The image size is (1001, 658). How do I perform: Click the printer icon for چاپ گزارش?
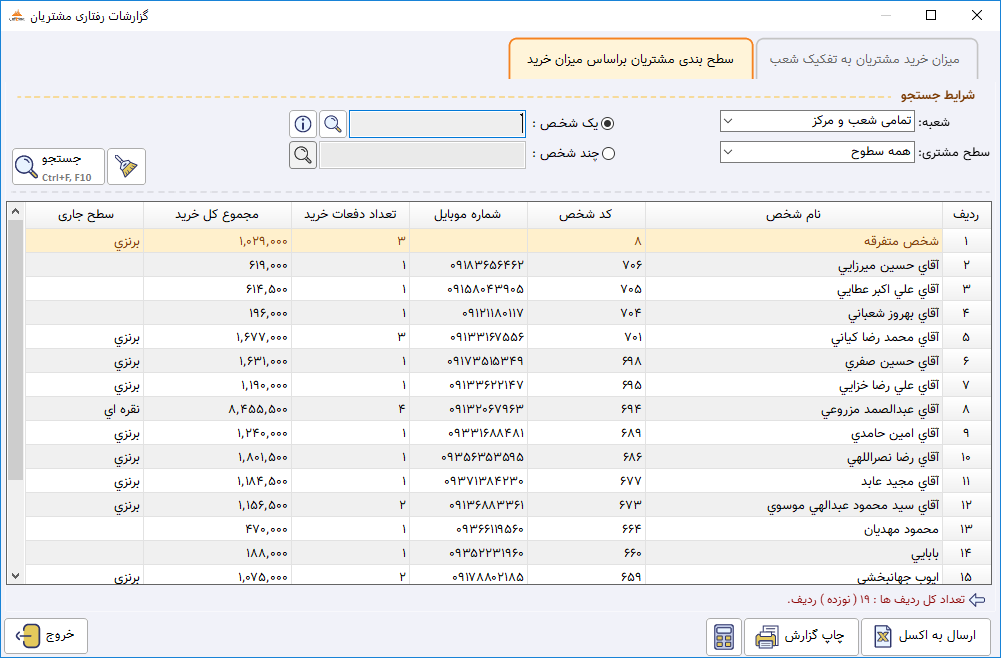pos(766,636)
